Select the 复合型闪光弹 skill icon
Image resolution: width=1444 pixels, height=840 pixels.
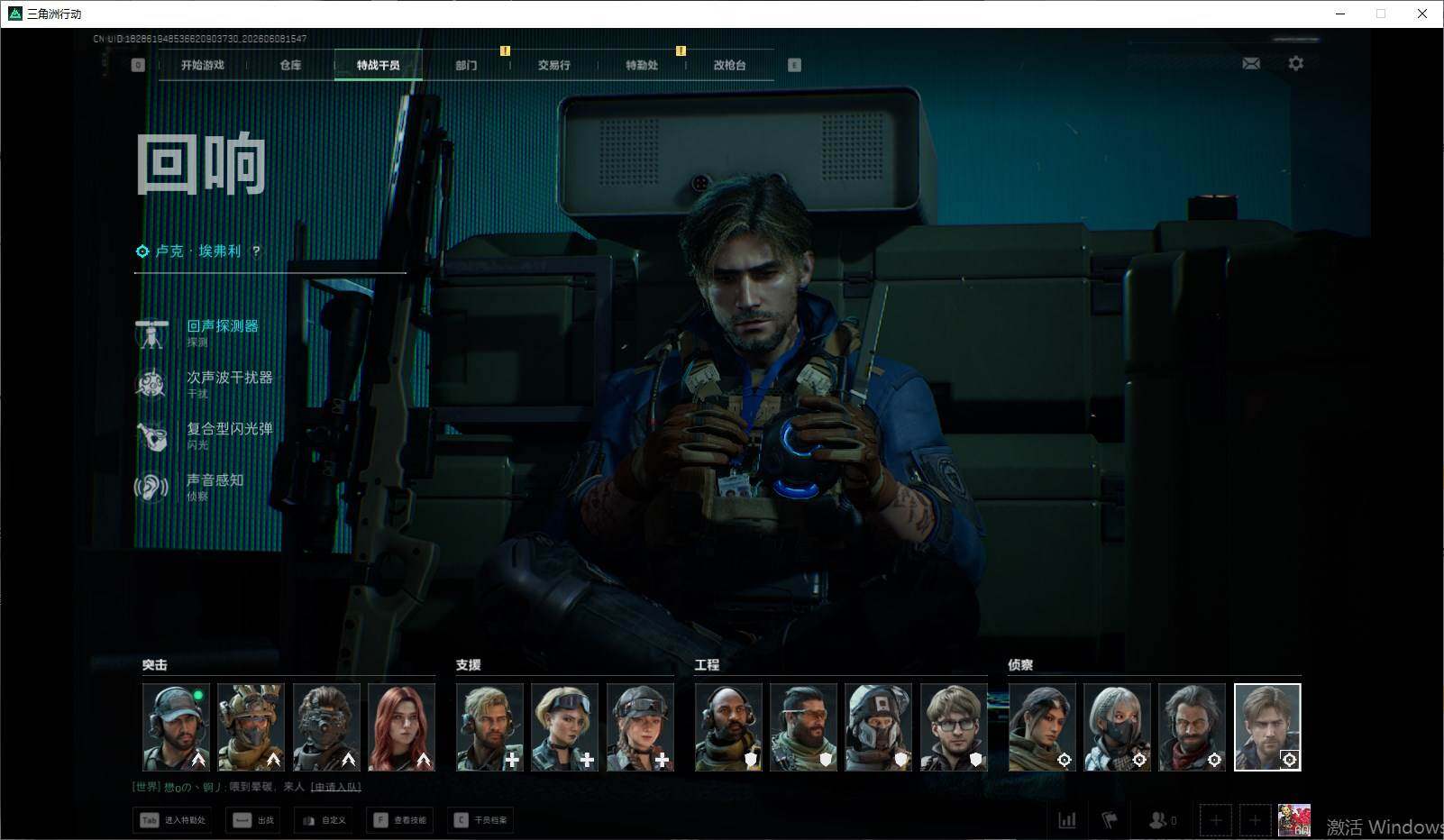[151, 436]
